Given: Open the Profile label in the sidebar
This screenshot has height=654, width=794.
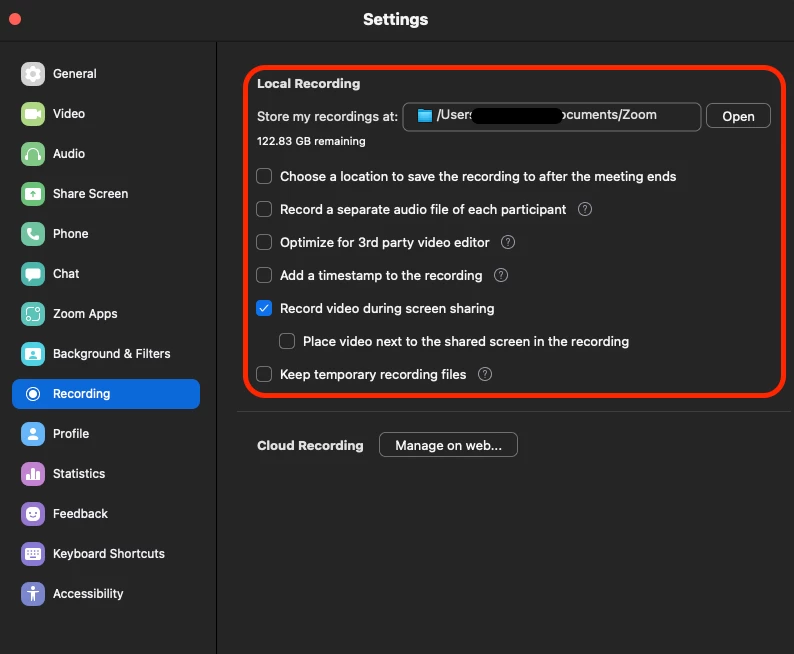Looking at the screenshot, I should pos(71,434).
